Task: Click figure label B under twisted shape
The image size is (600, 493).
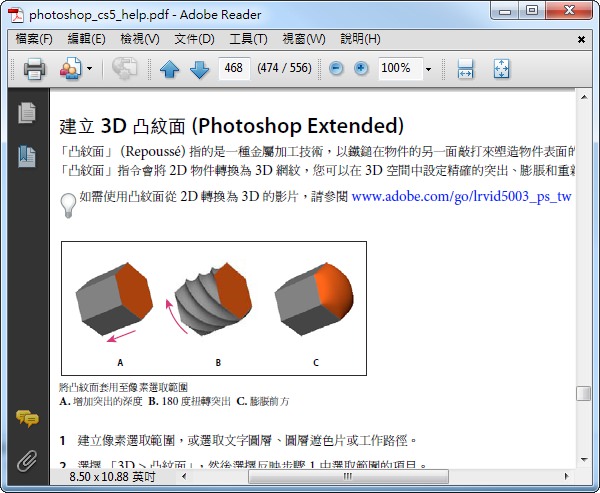Action: [x=218, y=362]
